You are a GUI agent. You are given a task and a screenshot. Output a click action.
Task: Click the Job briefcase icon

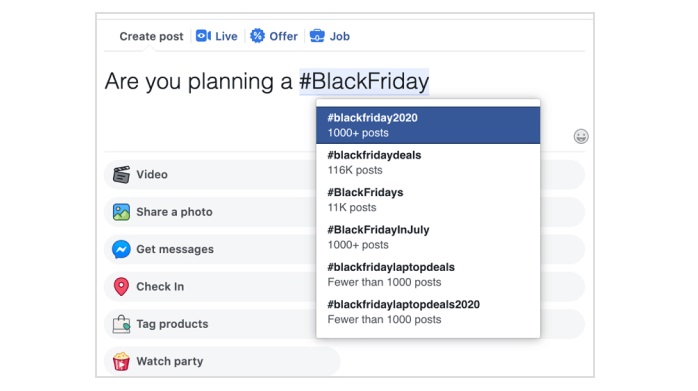click(x=317, y=36)
